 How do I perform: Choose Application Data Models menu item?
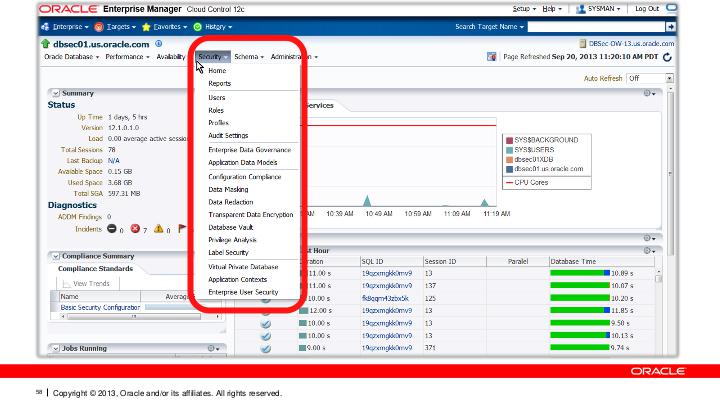coord(242,163)
